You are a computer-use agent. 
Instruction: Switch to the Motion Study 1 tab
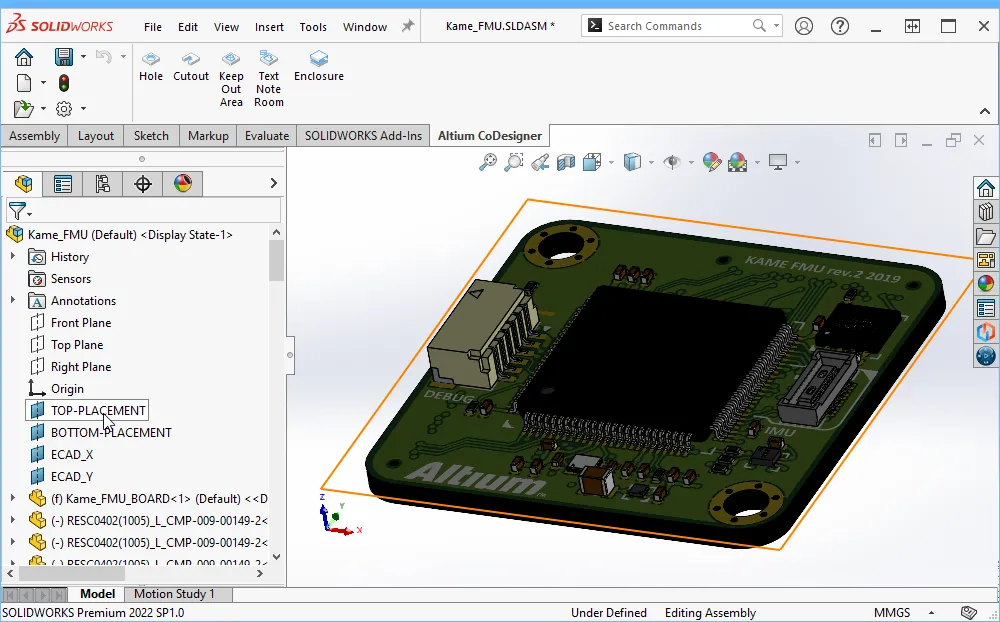click(x=174, y=594)
